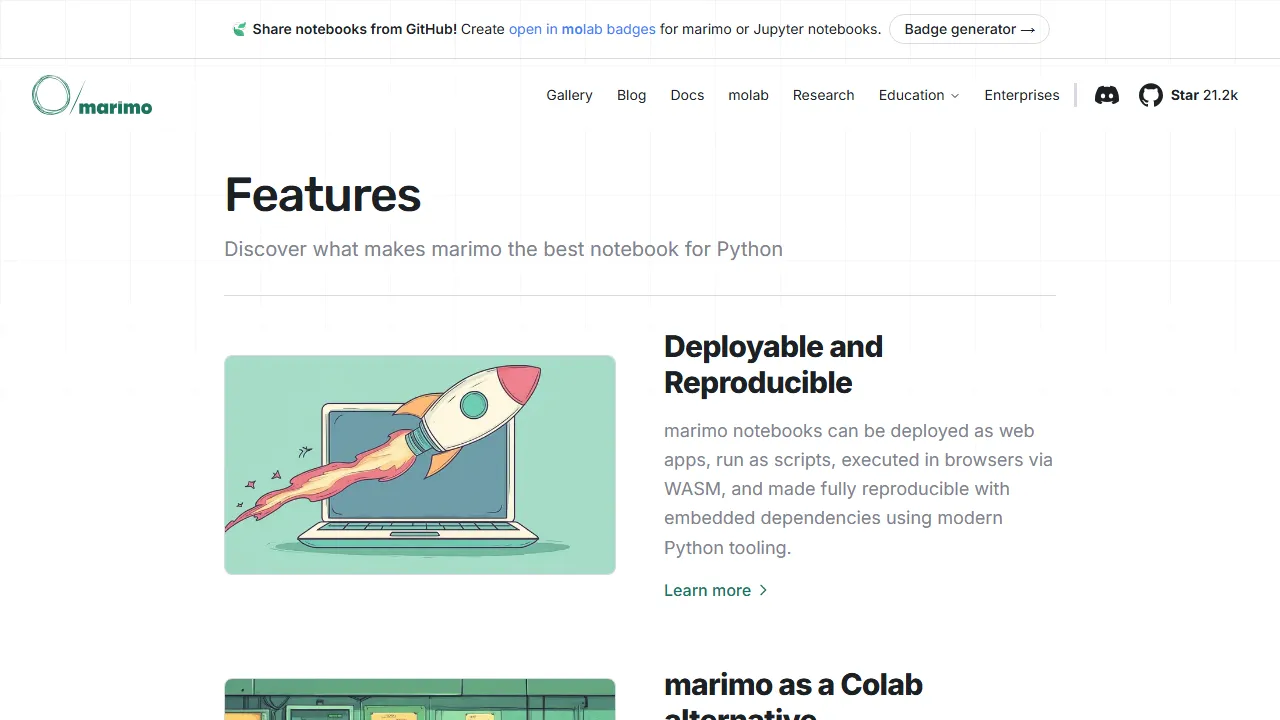The image size is (1280, 720).
Task: Open the Gallery page
Action: pyautogui.click(x=569, y=95)
